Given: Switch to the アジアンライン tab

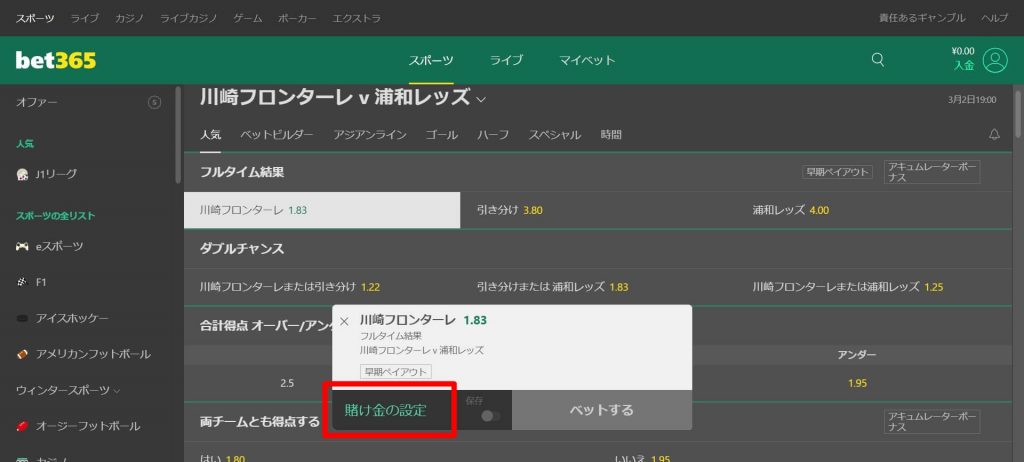Looking at the screenshot, I should pos(370,135).
